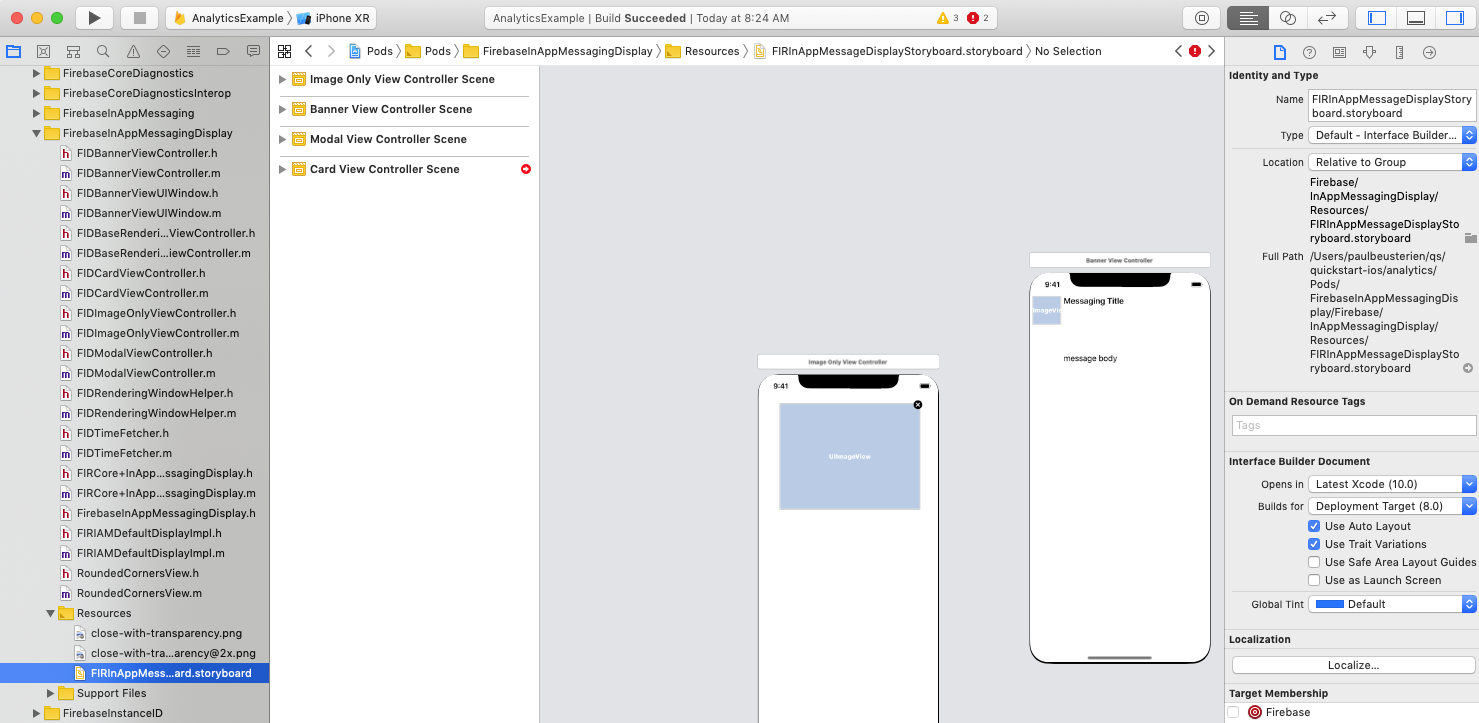1479x723 pixels.
Task: Stop the running task
Action: [x=140, y=18]
